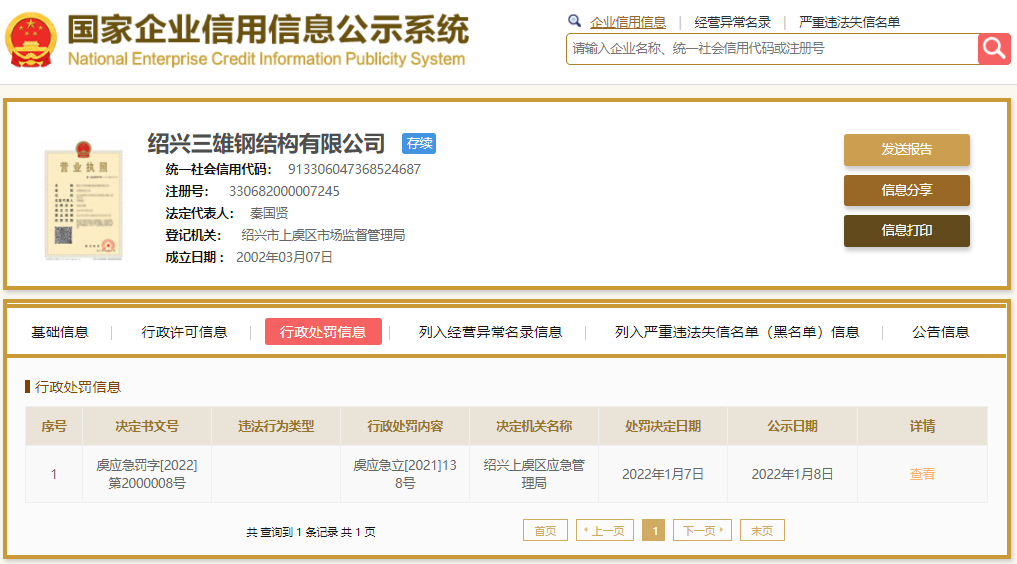
Task: Click the 详情 column header
Action: click(922, 427)
